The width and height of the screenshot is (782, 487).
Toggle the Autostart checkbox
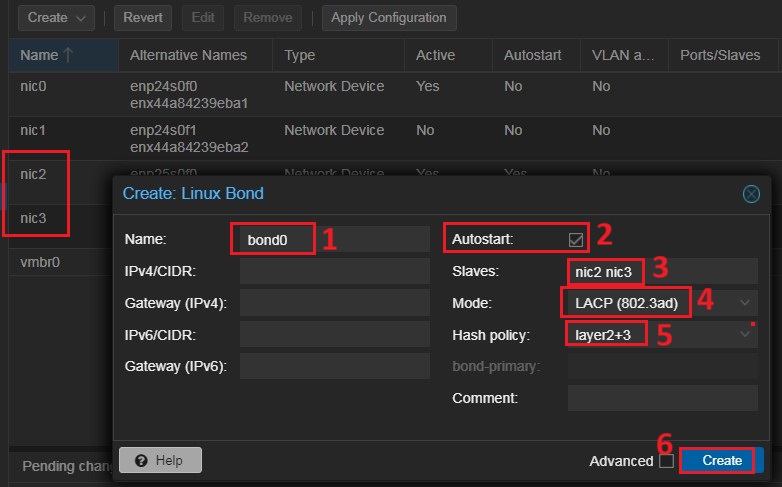(x=576, y=240)
